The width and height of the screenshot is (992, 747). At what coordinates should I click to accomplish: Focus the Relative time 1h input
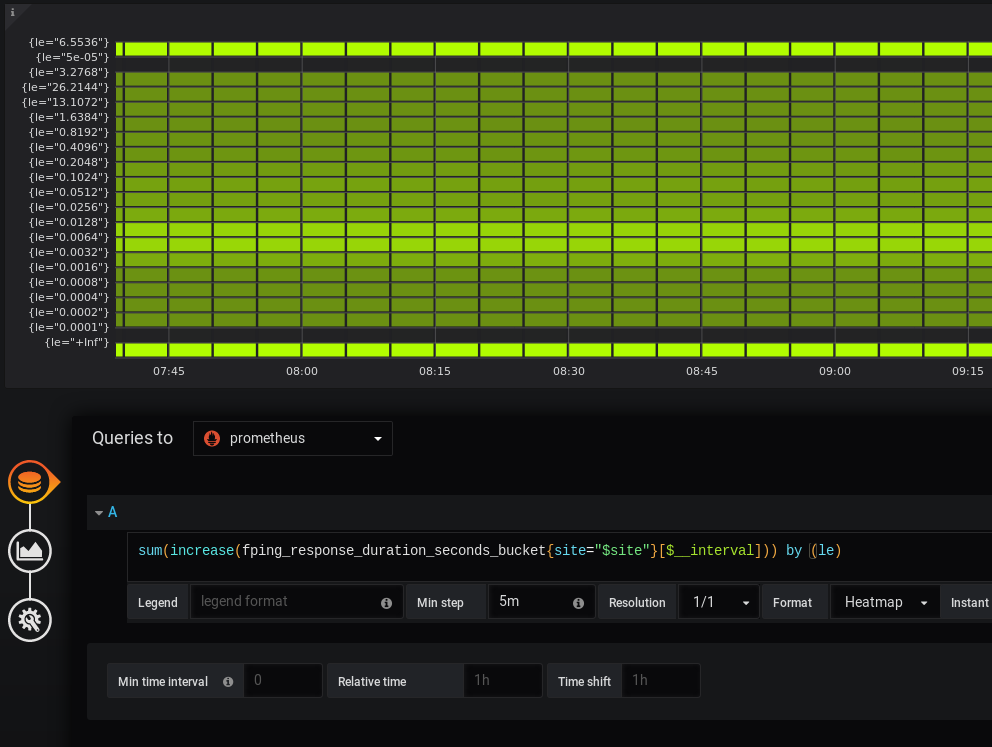[502, 681]
